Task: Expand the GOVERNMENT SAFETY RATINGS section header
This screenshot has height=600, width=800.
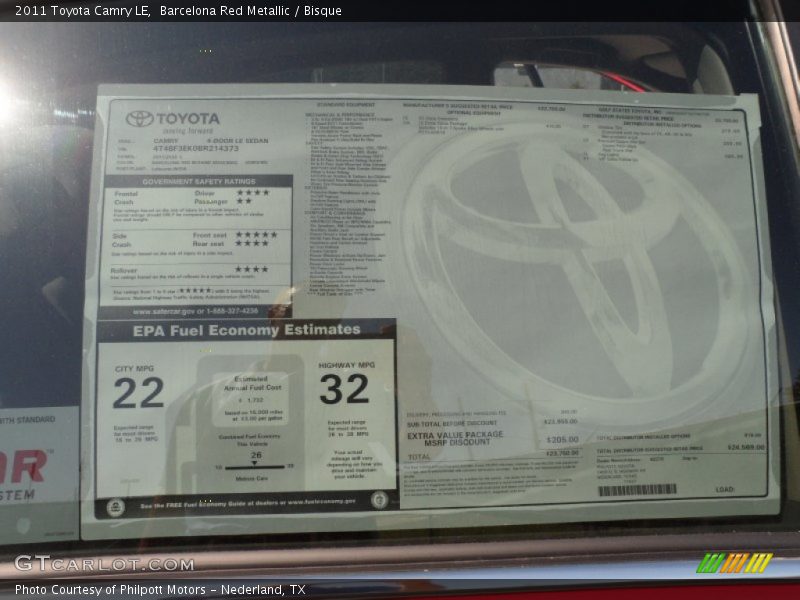Action: click(x=198, y=180)
